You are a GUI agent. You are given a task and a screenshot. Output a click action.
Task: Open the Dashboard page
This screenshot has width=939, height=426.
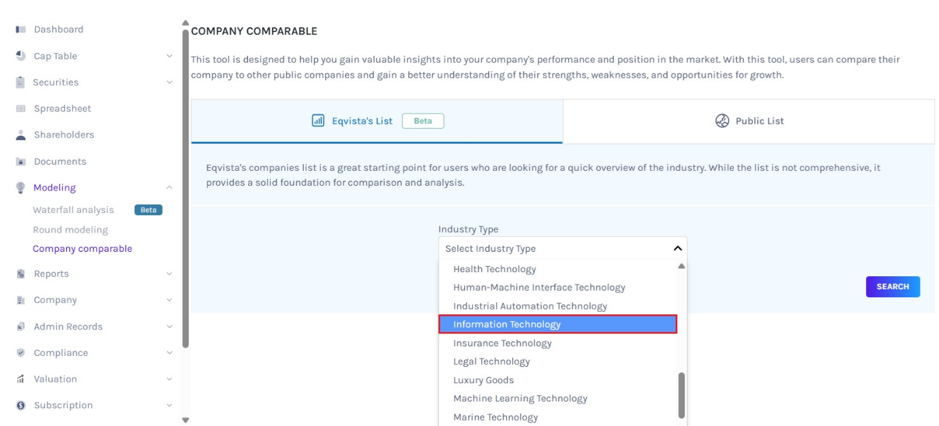tap(59, 29)
